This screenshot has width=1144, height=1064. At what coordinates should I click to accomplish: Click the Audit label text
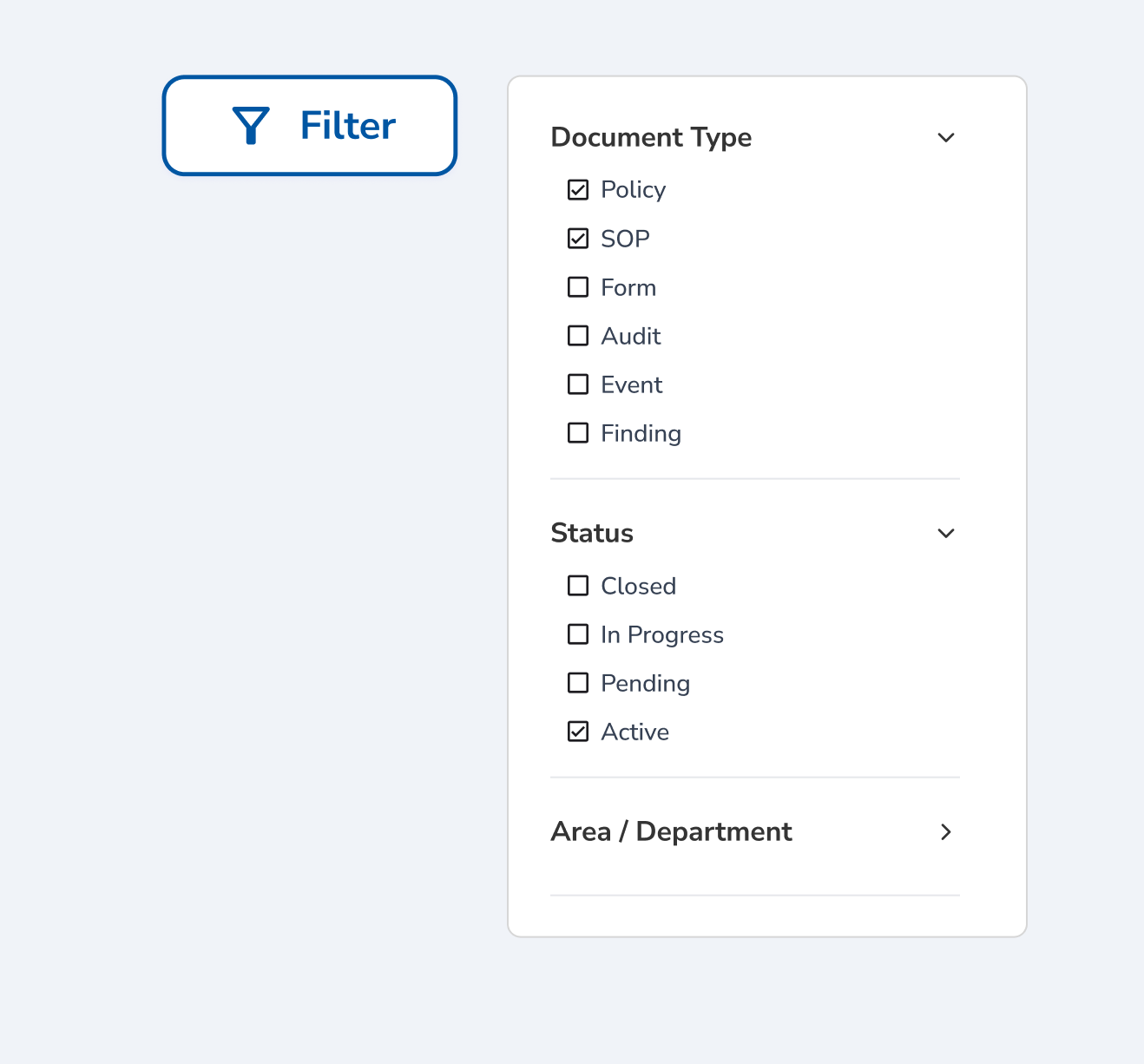(x=631, y=336)
